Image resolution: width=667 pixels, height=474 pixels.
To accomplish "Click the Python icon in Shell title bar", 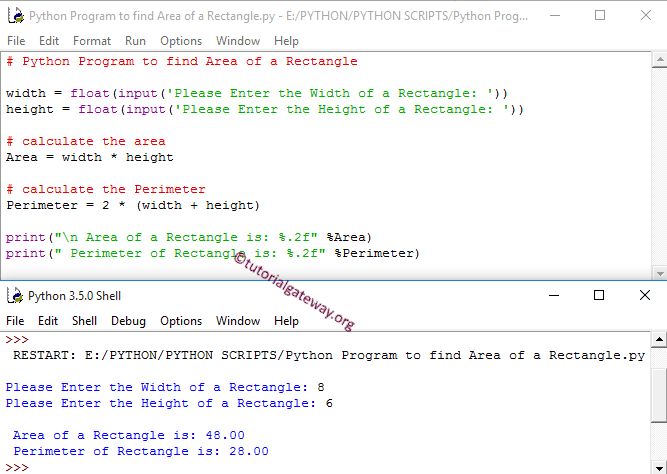I will pyautogui.click(x=15, y=295).
